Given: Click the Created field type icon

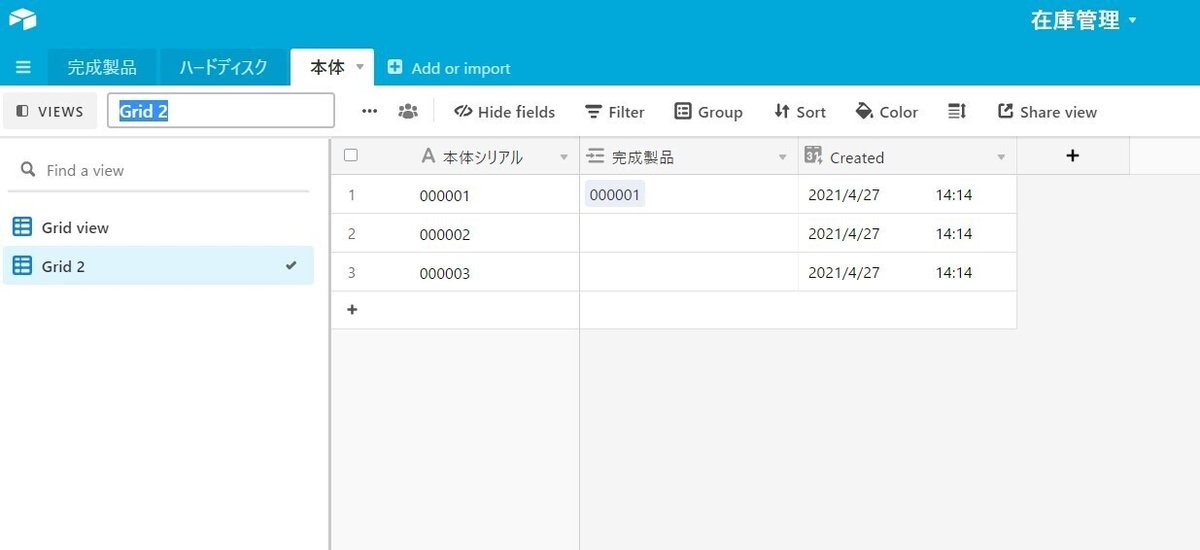Looking at the screenshot, I should pos(813,156).
